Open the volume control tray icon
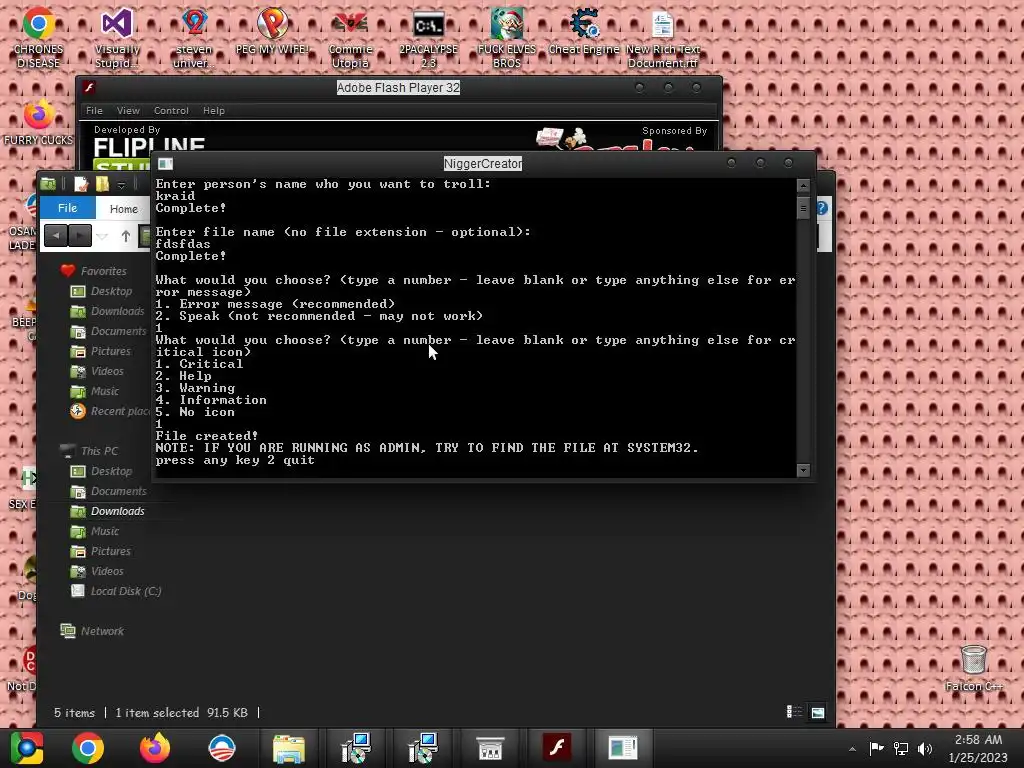The image size is (1024, 768). click(x=925, y=748)
